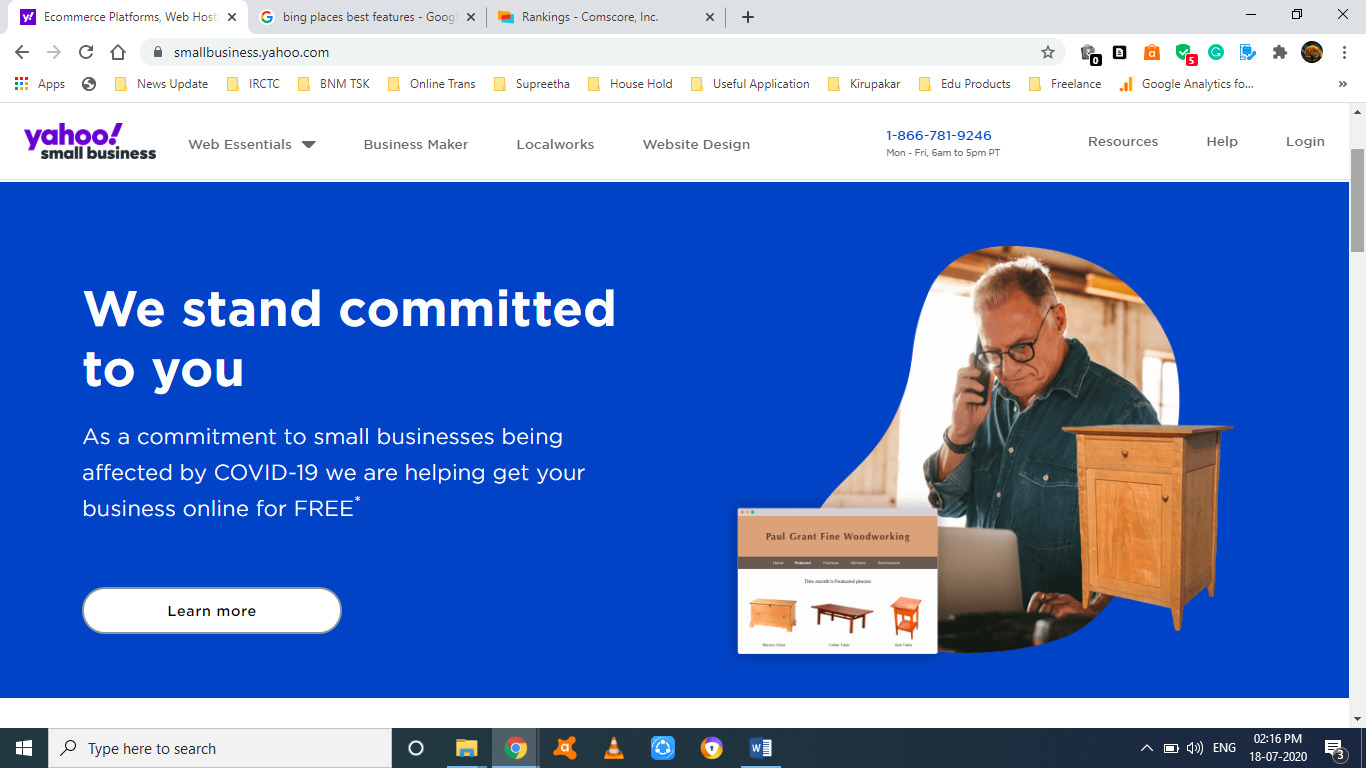Screen dimensions: 1366x768
Task: Bookmark this page with the star icon
Action: (1048, 52)
